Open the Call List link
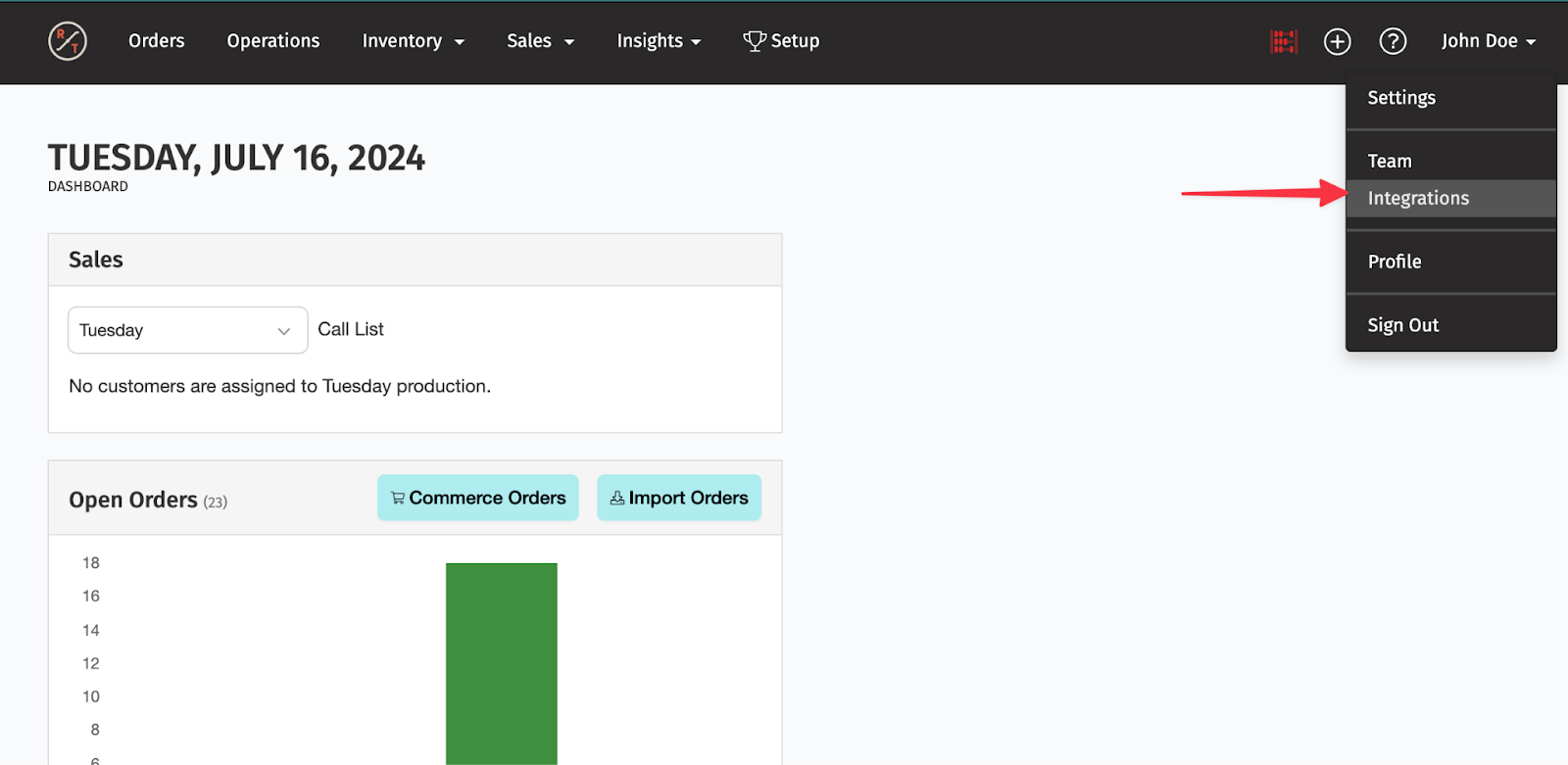1568x765 pixels. pyautogui.click(x=351, y=329)
